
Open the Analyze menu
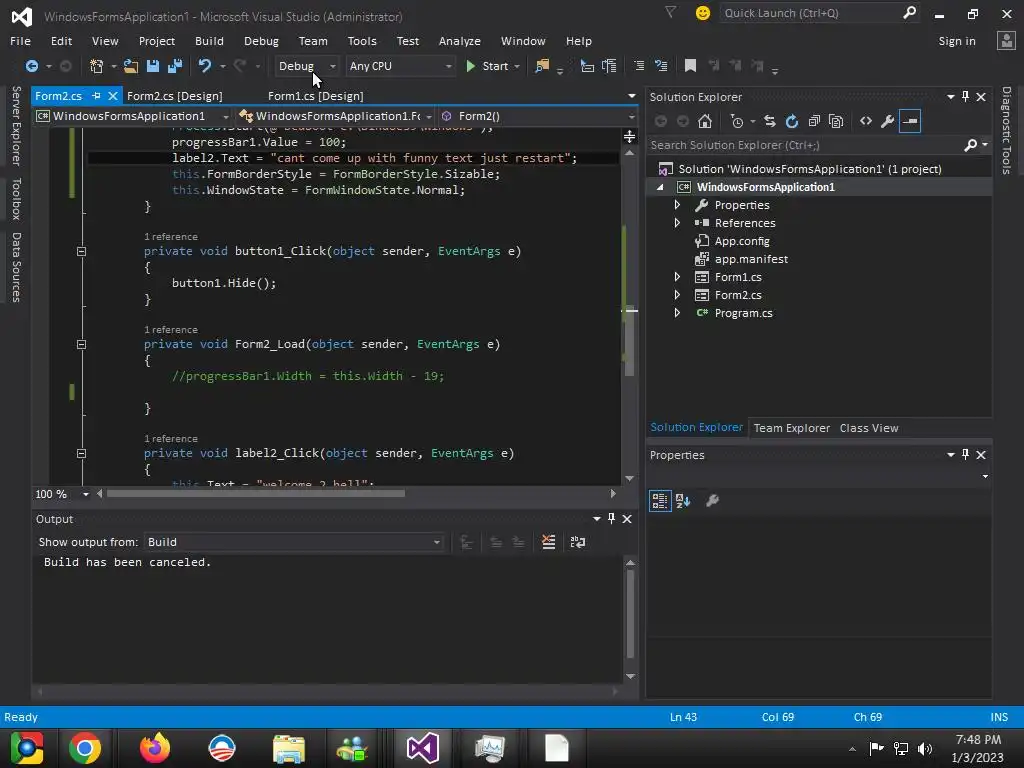tap(460, 41)
